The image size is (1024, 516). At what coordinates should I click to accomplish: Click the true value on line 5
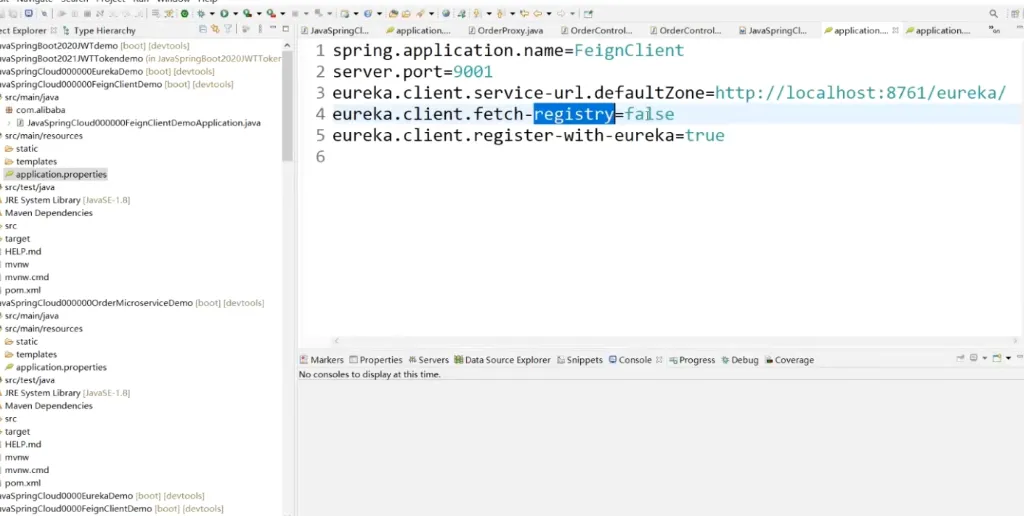tap(705, 135)
